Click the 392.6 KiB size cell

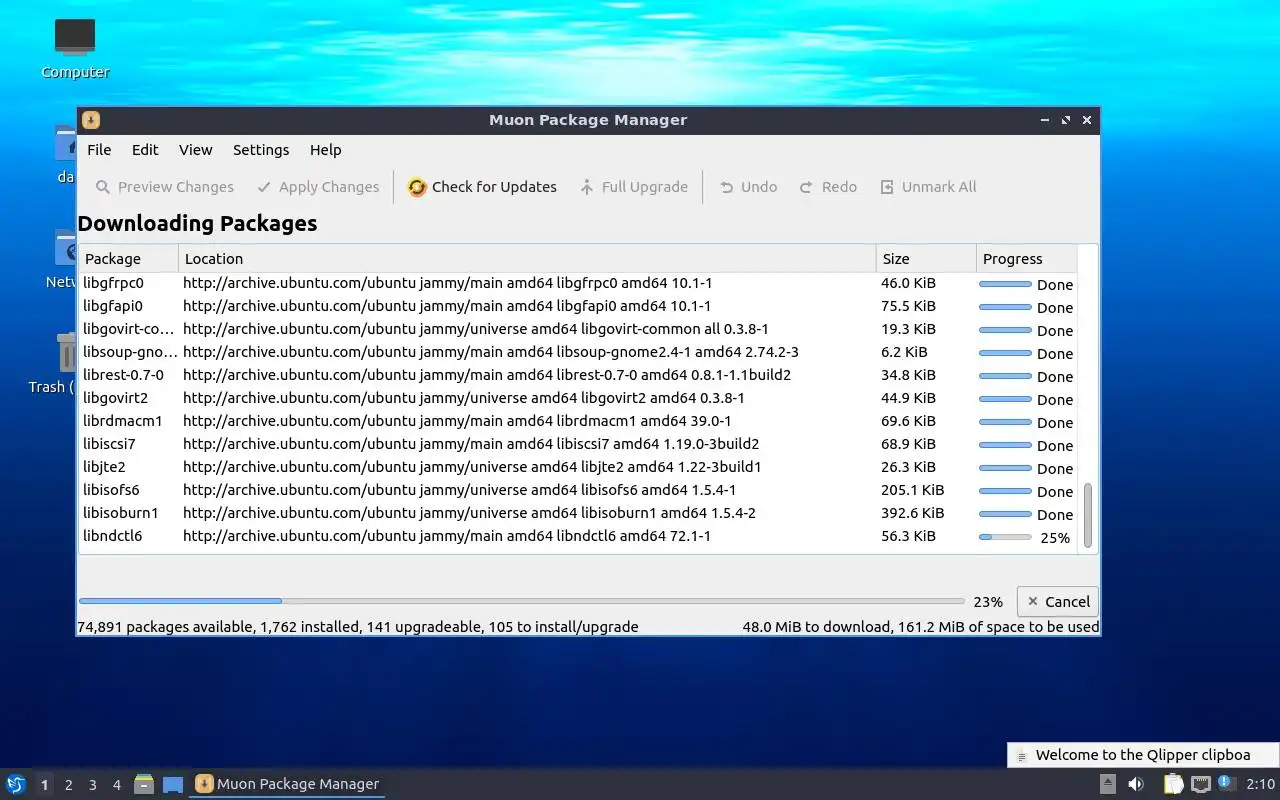pos(912,513)
